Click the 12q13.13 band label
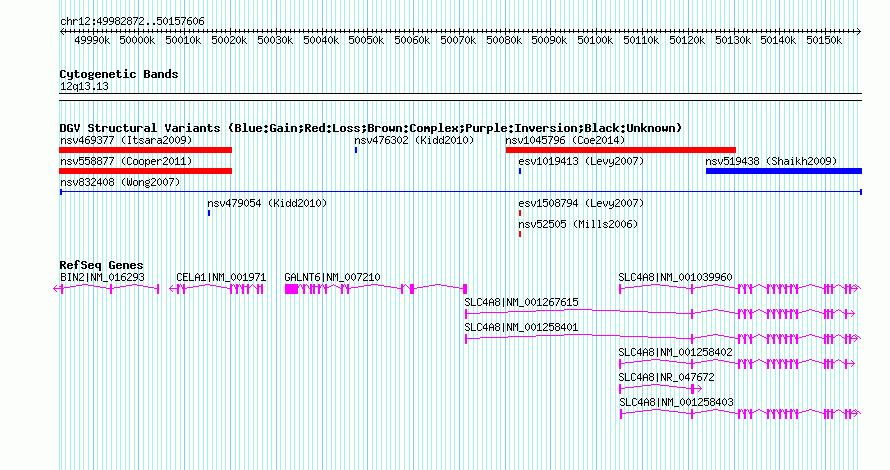890x470 pixels. pyautogui.click(x=84, y=87)
